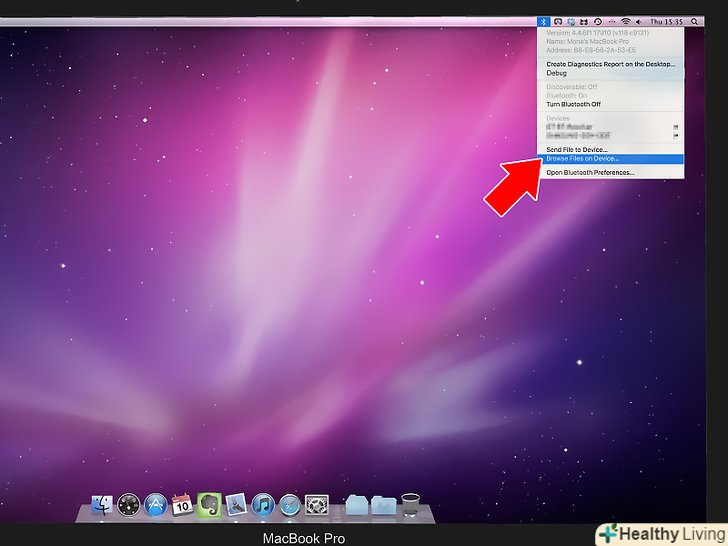Screen dimensions: 728x546
Task: Launch Safari from the dock
Action: [290, 504]
